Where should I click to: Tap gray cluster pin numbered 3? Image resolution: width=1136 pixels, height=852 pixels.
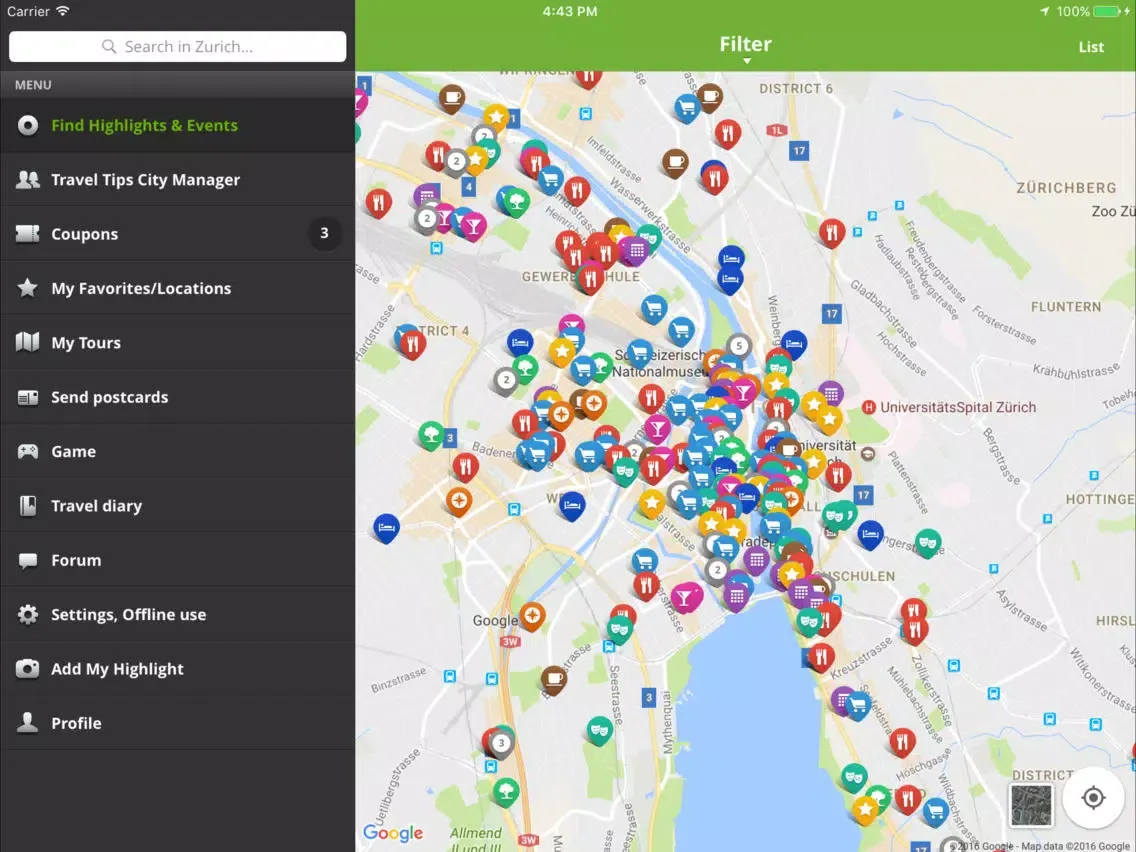pos(501,743)
